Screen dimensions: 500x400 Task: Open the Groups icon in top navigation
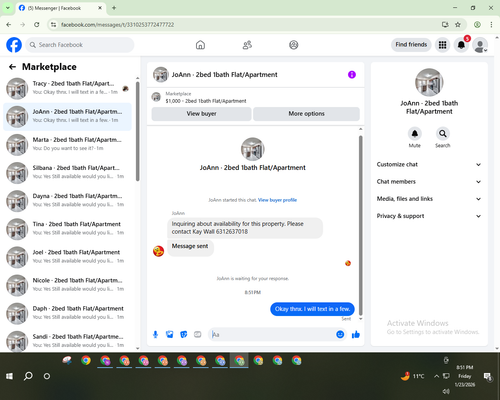click(x=294, y=45)
